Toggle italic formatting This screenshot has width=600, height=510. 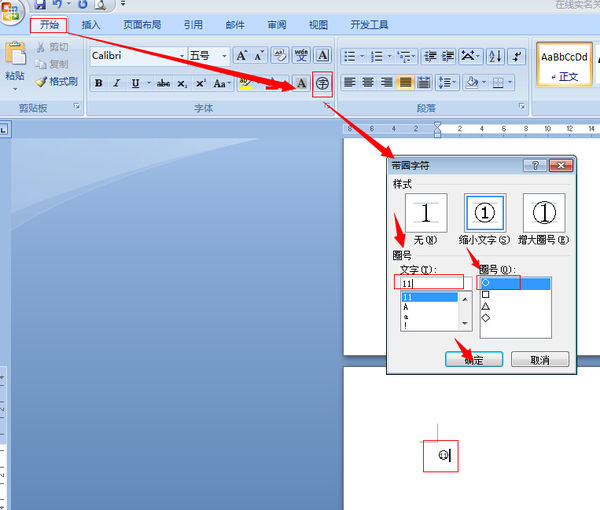(117, 83)
